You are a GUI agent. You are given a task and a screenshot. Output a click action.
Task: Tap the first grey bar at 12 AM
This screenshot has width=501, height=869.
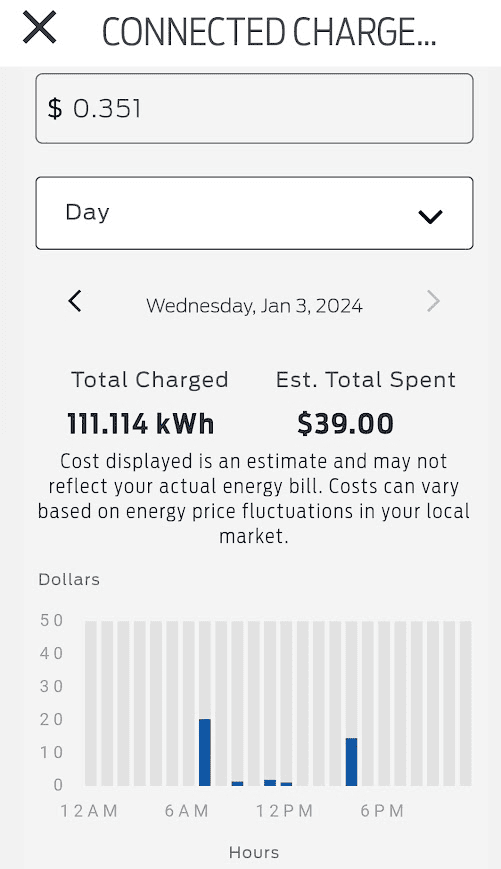pyautogui.click(x=90, y=703)
